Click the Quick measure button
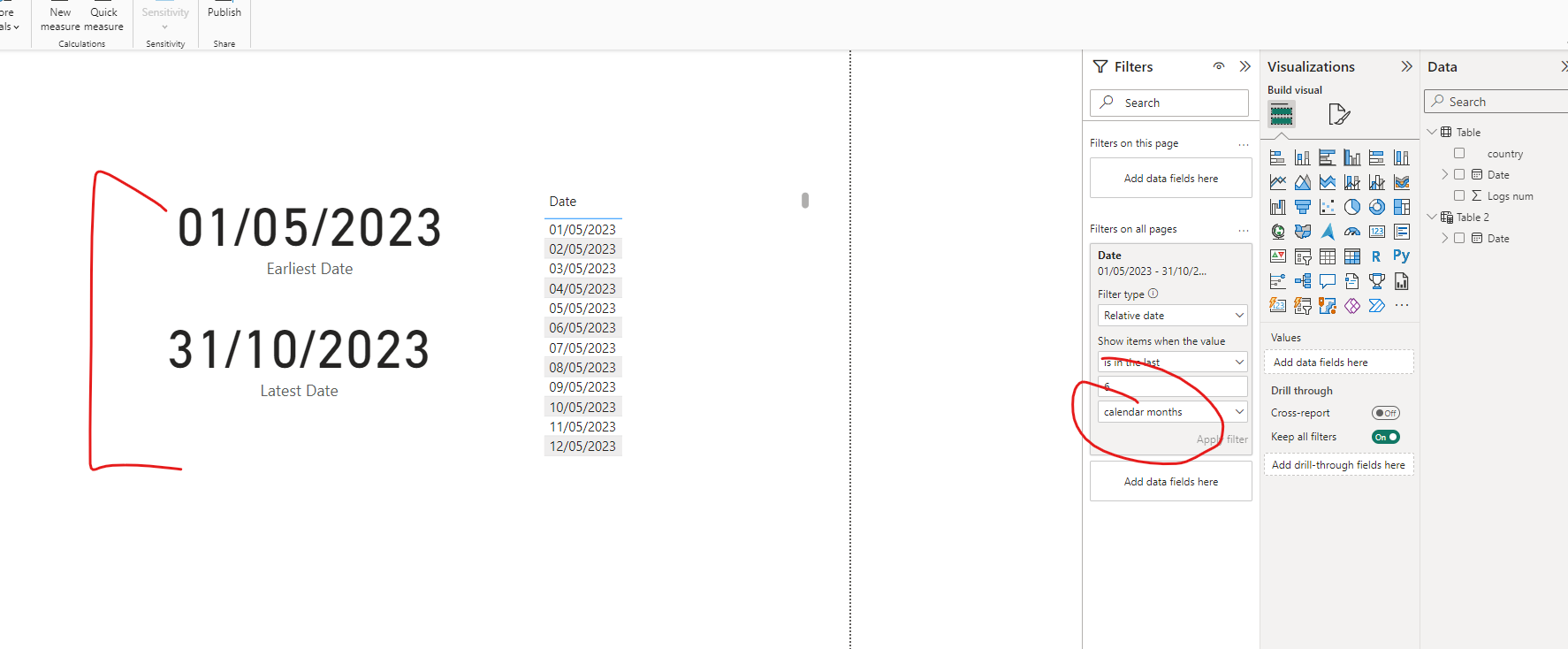This screenshot has height=649, width=1568. [103, 19]
